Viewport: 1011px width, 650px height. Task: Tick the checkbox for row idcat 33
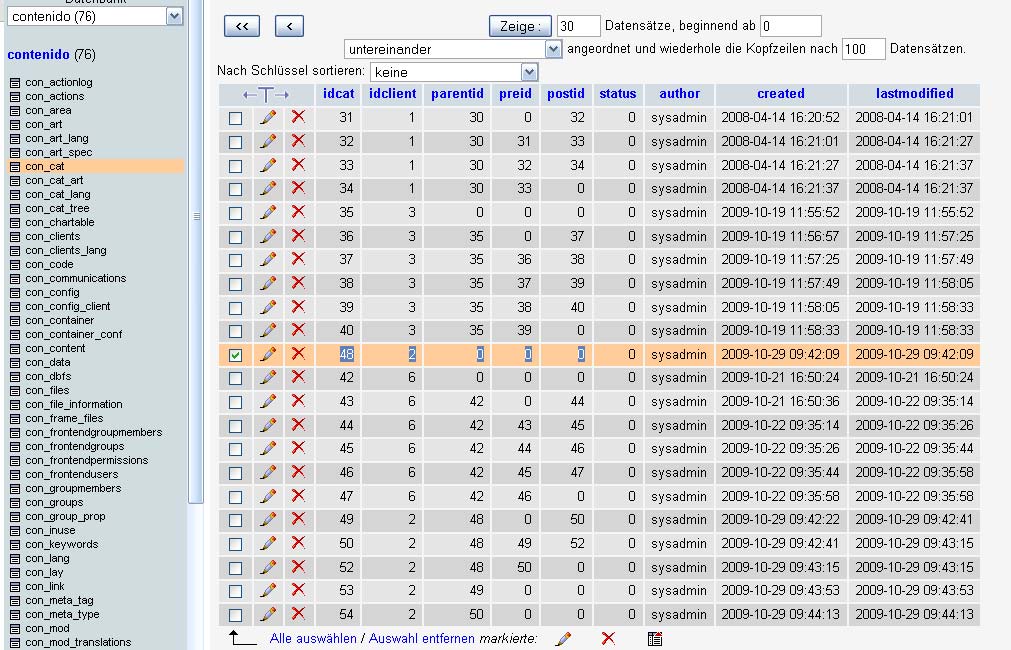(235, 165)
